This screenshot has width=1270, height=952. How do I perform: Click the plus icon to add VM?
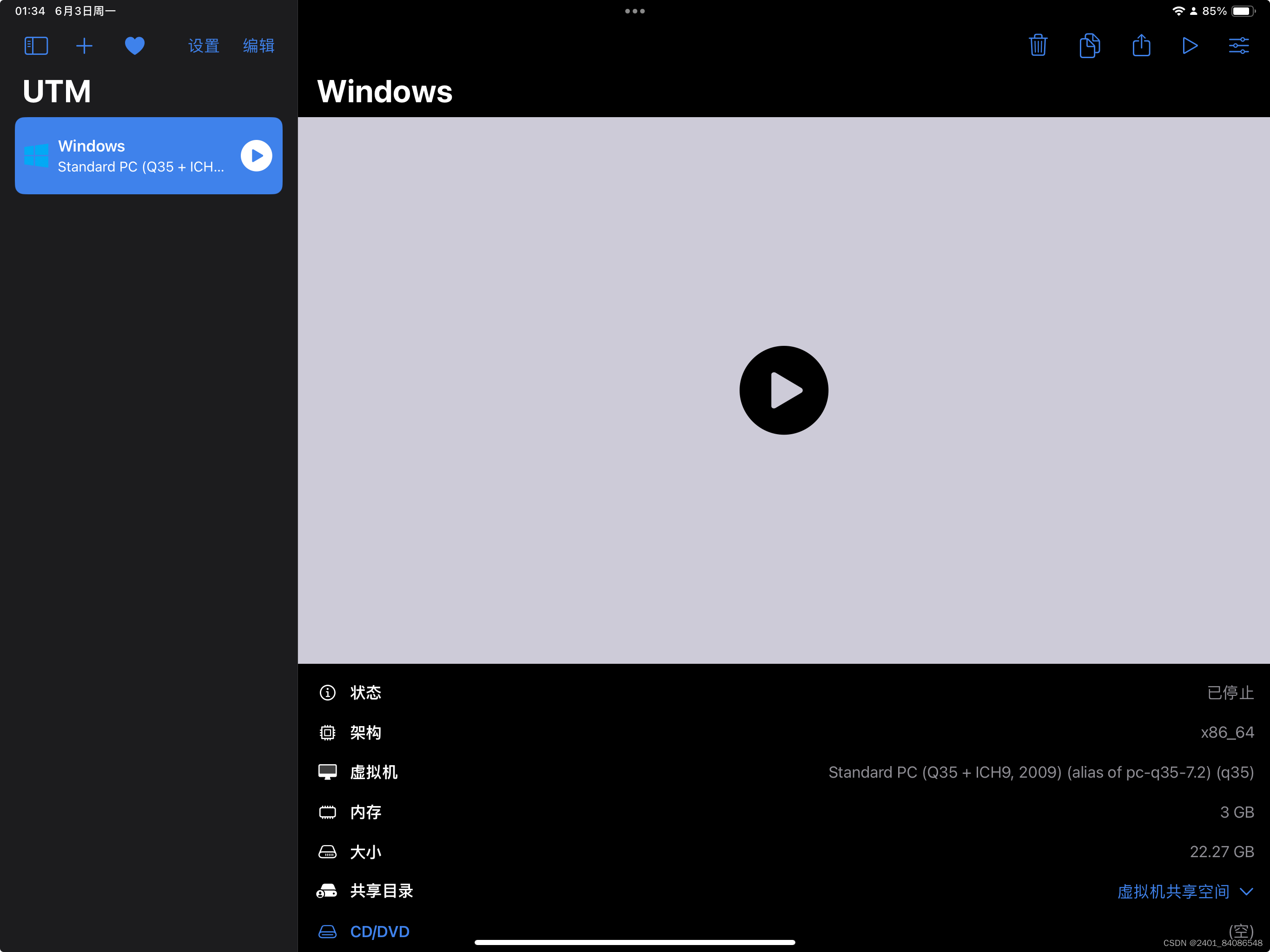tap(84, 46)
